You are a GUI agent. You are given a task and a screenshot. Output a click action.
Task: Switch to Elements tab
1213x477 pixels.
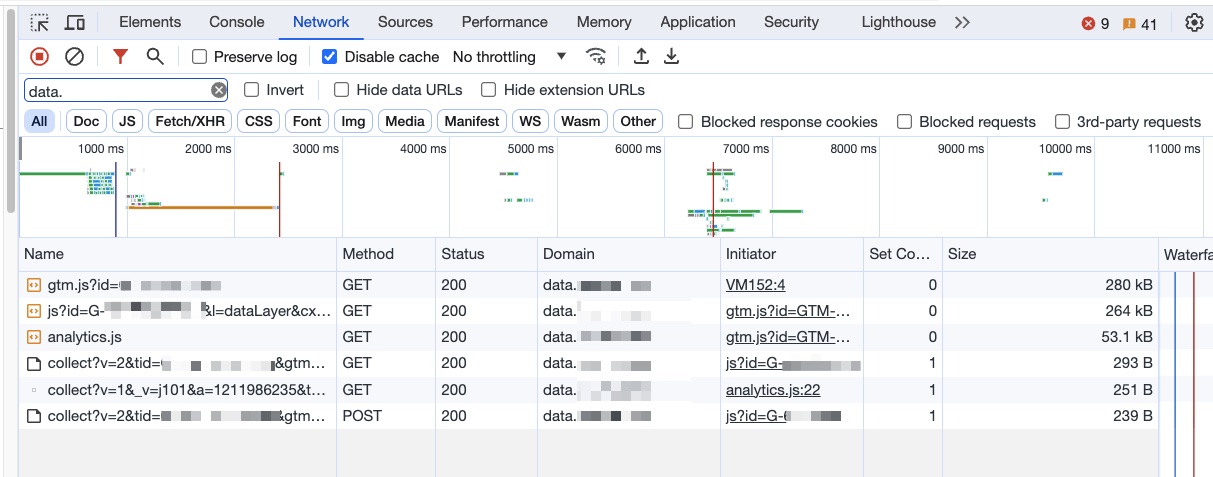pyautogui.click(x=150, y=22)
